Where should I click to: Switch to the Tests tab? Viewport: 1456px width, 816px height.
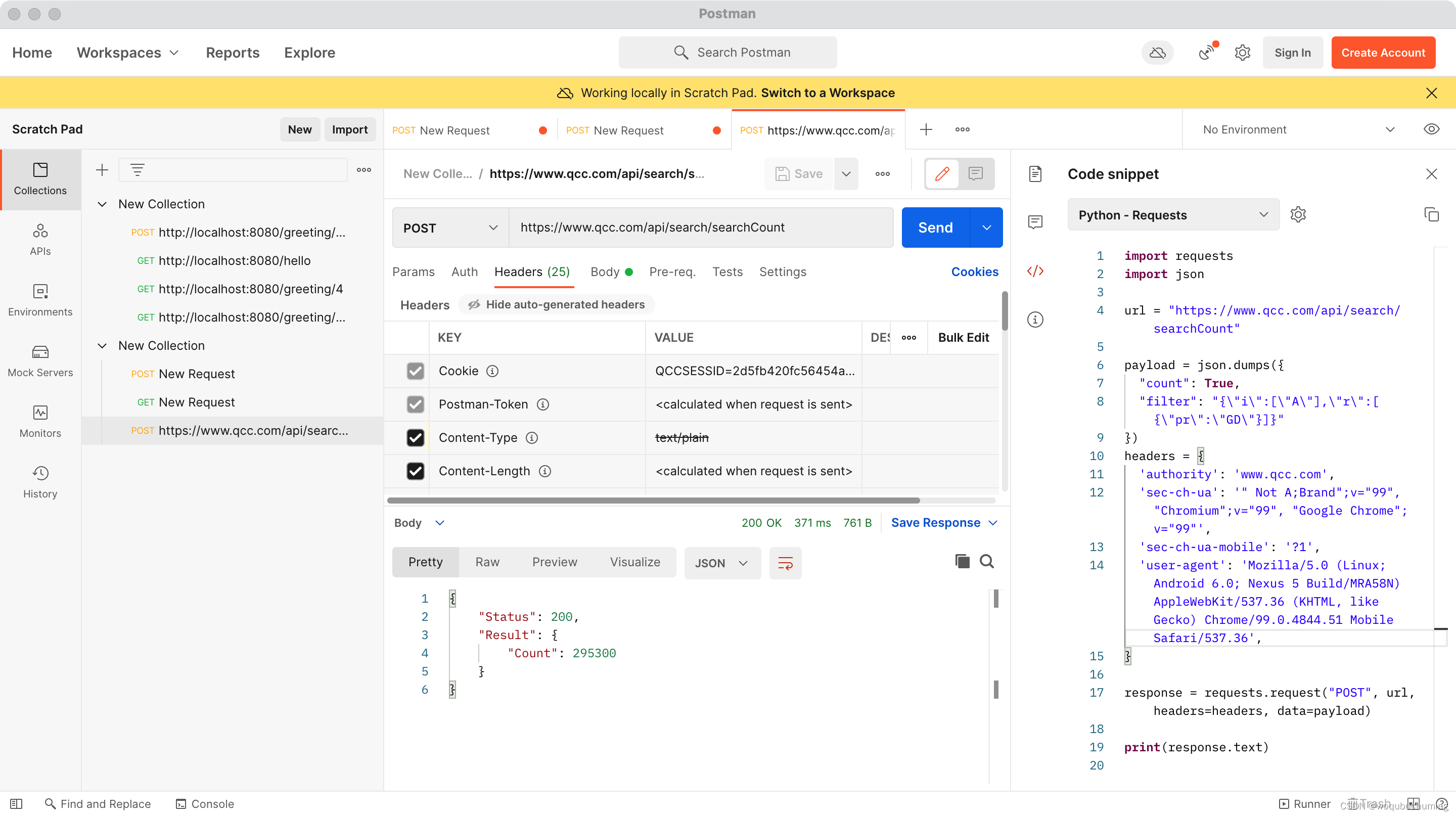coord(727,272)
